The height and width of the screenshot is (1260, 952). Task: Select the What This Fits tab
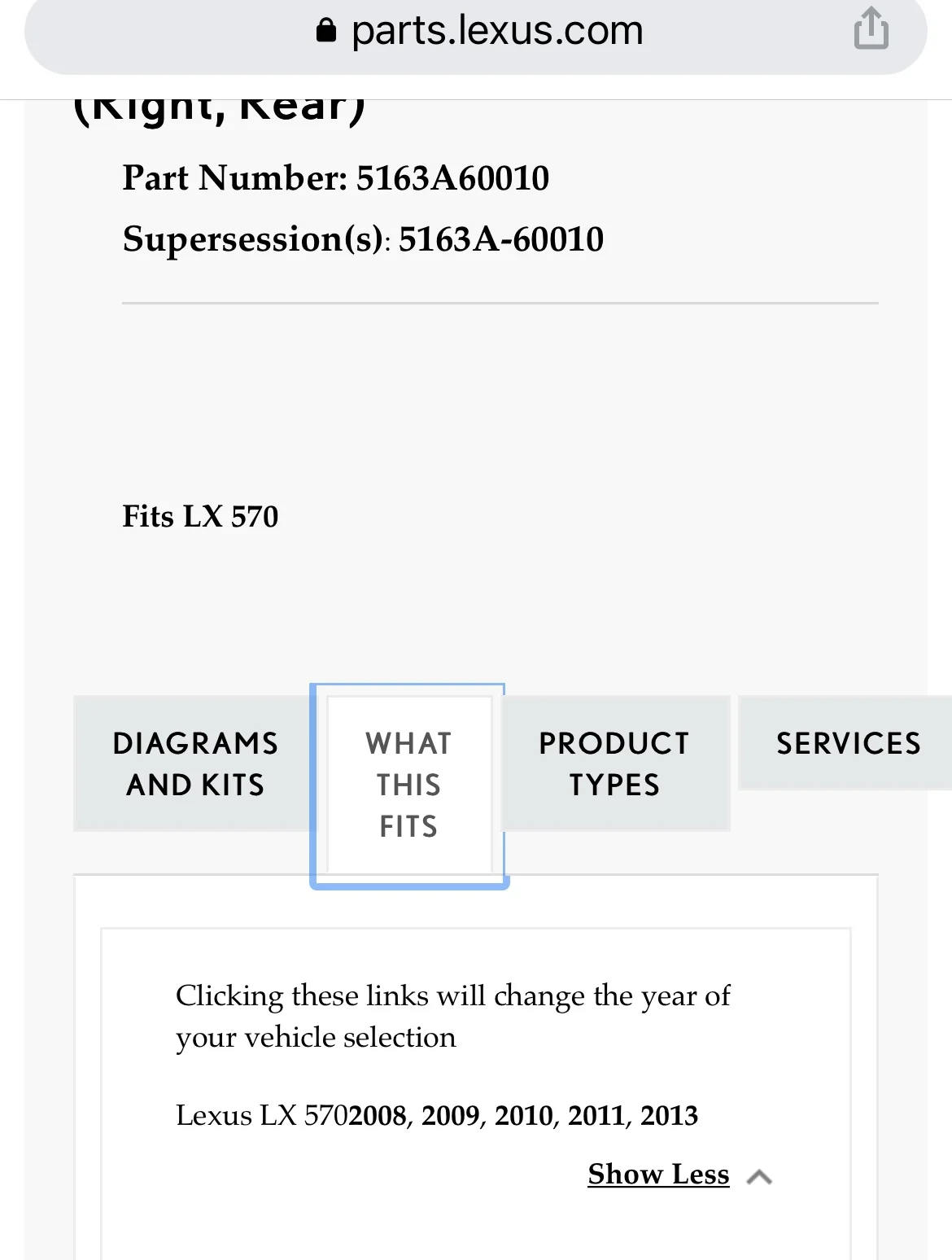[x=408, y=785]
